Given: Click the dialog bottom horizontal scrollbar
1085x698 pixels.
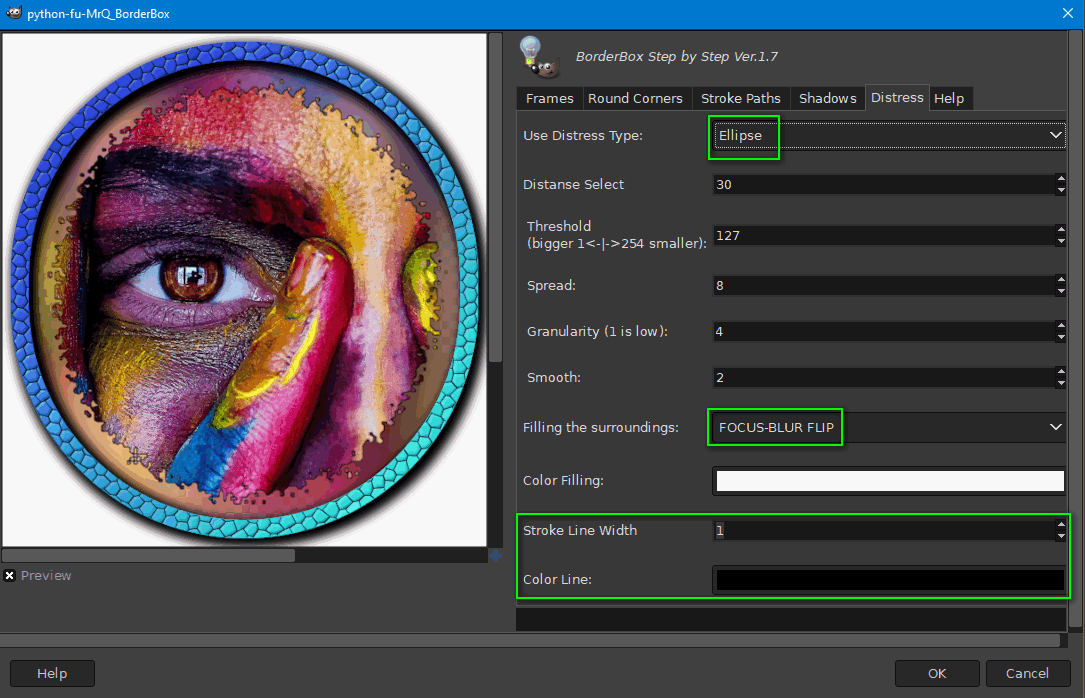Looking at the screenshot, I should [x=530, y=641].
